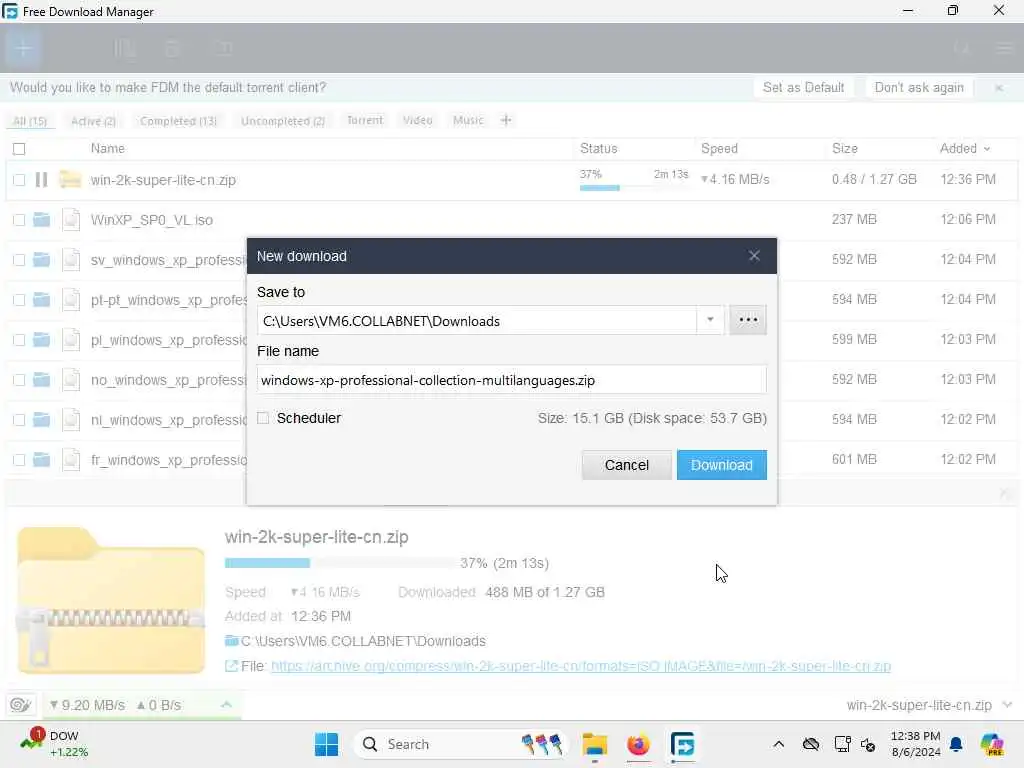1024x768 pixels.
Task: Browse for folder with three-dots button
Action: 748,320
